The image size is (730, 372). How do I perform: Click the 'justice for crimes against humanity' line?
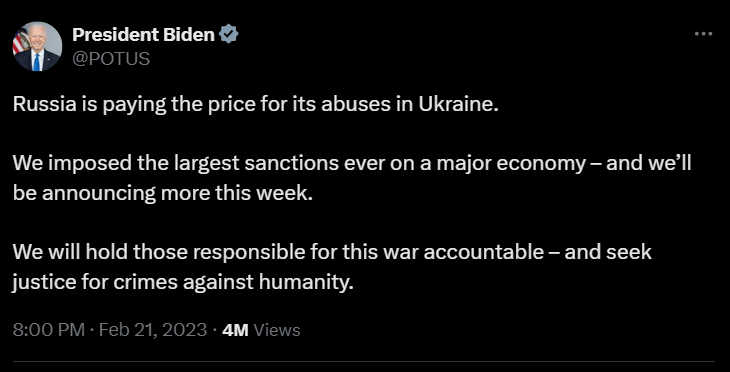[x=183, y=282]
